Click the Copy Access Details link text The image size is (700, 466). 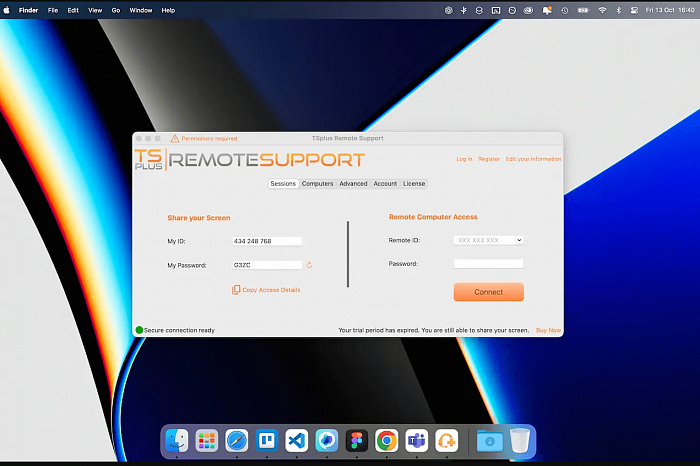coord(271,290)
